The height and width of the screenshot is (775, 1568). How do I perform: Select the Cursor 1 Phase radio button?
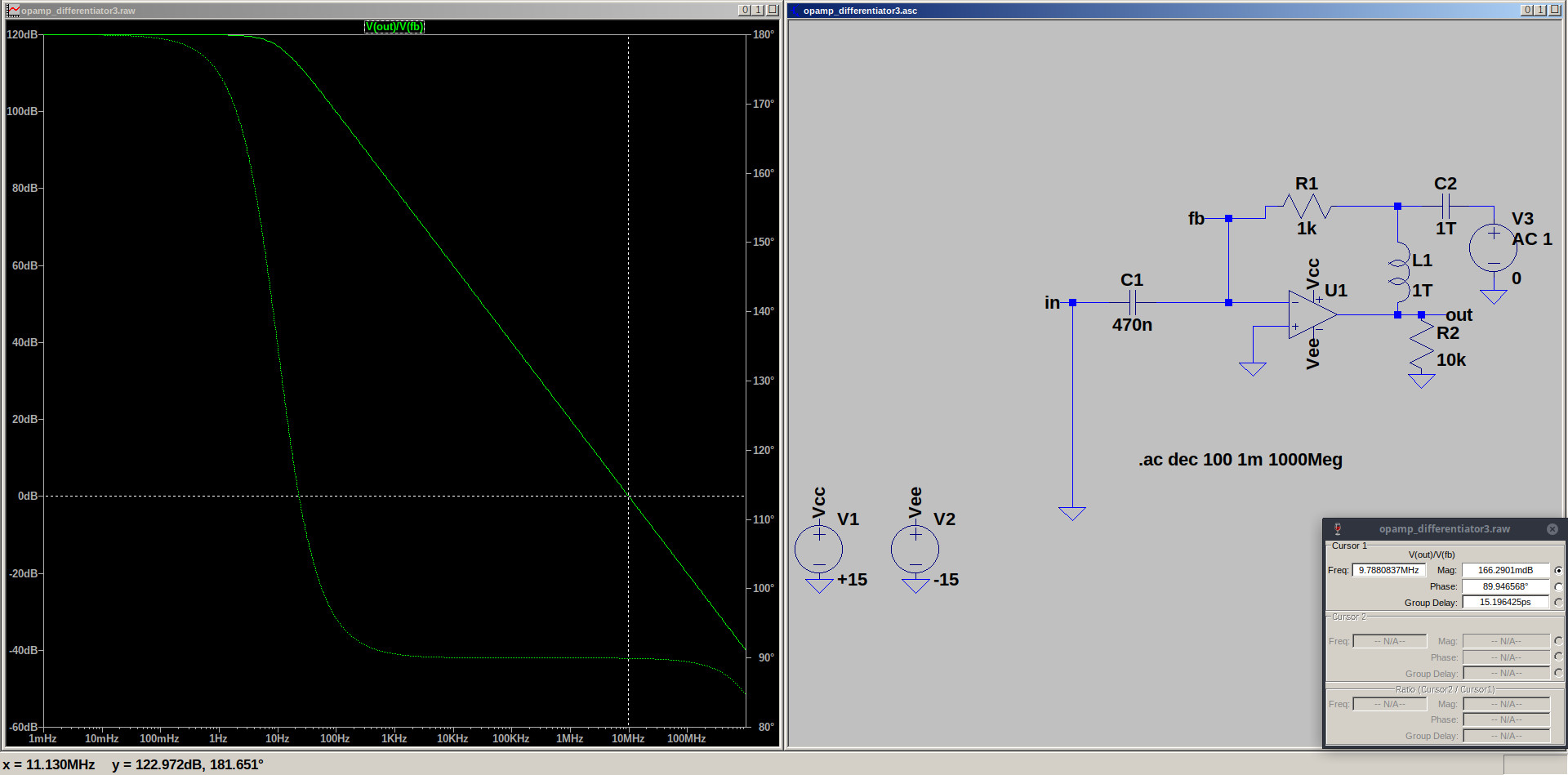[x=1558, y=586]
